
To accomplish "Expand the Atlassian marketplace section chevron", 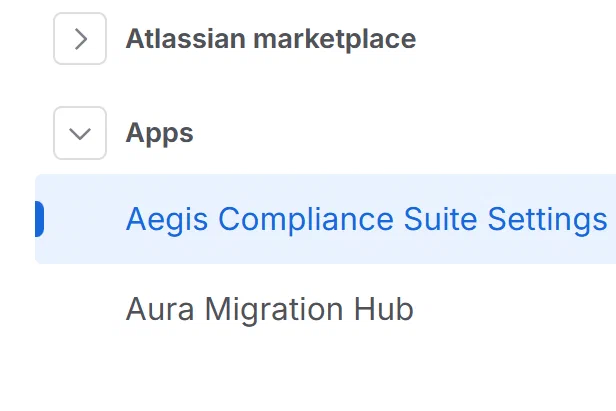I will point(80,39).
